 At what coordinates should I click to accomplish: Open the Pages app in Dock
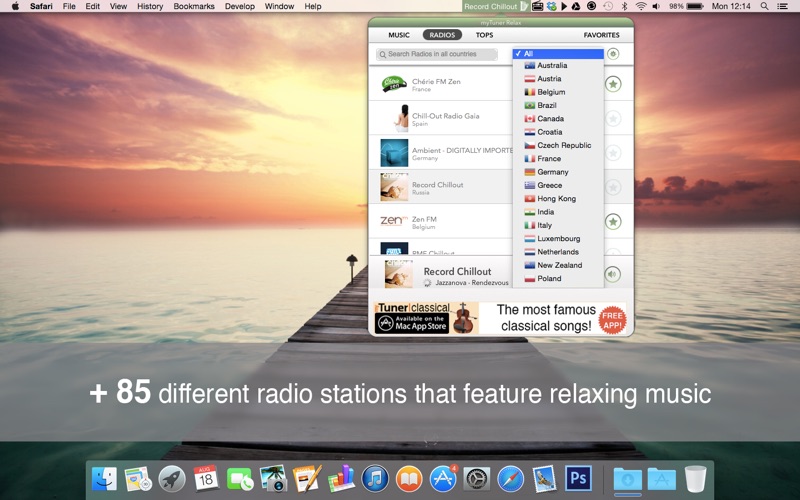(307, 479)
